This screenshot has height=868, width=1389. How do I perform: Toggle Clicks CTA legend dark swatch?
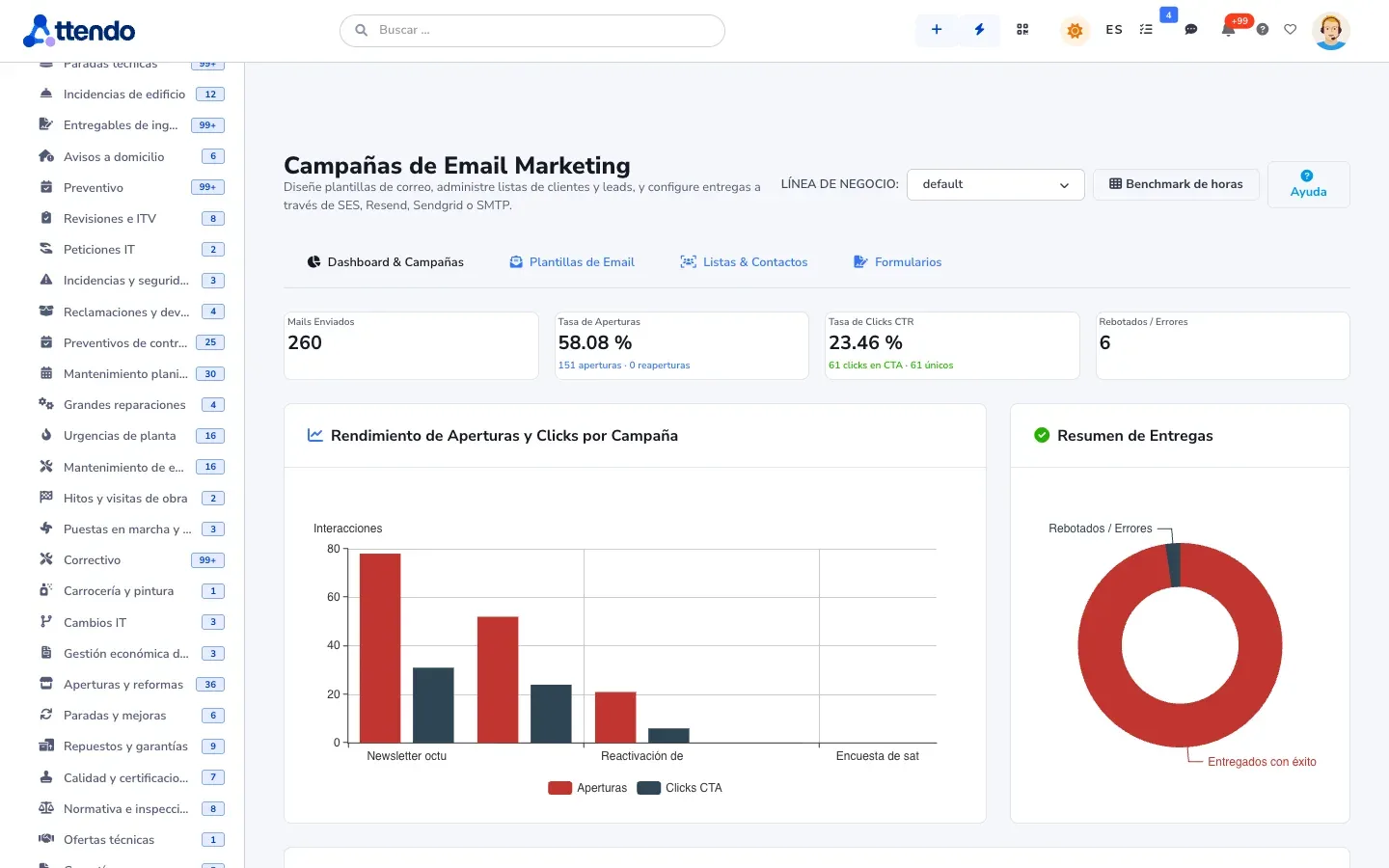click(x=648, y=788)
